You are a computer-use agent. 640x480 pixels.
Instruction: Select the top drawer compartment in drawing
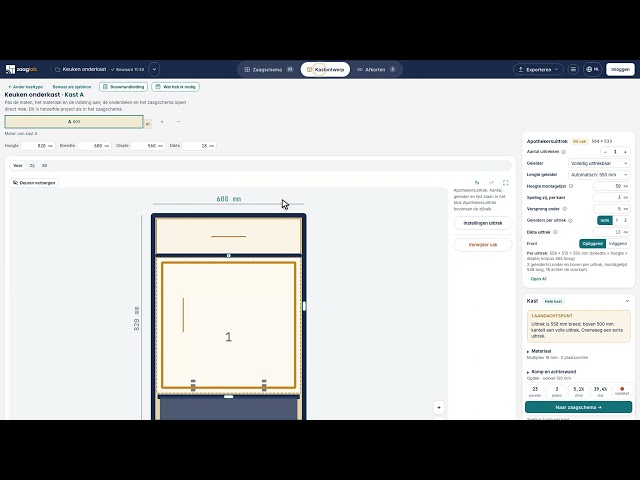229,236
